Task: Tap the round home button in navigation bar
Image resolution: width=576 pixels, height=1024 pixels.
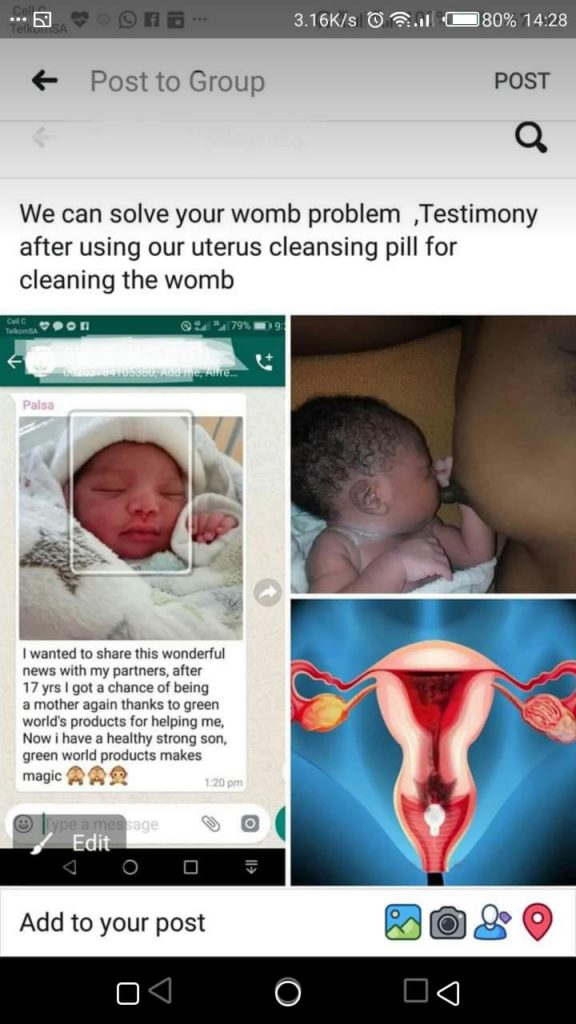Action: click(287, 992)
